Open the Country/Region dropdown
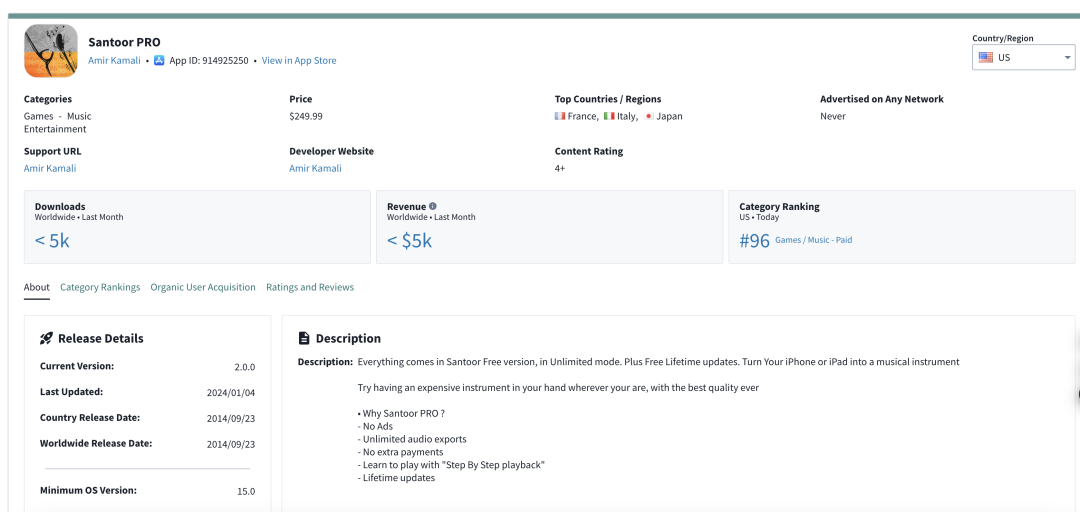Image resolution: width=1080 pixels, height=512 pixels. [x=1024, y=57]
